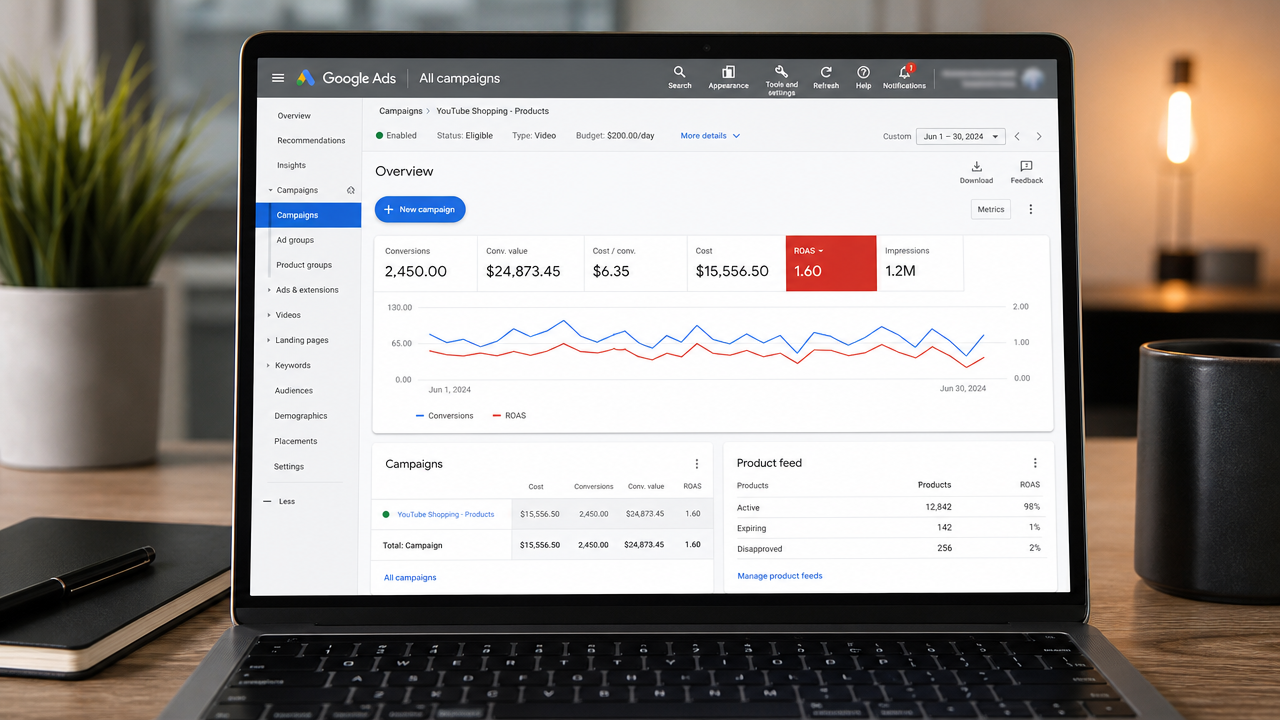1280x720 pixels.
Task: Follow the All campaigns link in the Campaigns card
Action: [410, 577]
